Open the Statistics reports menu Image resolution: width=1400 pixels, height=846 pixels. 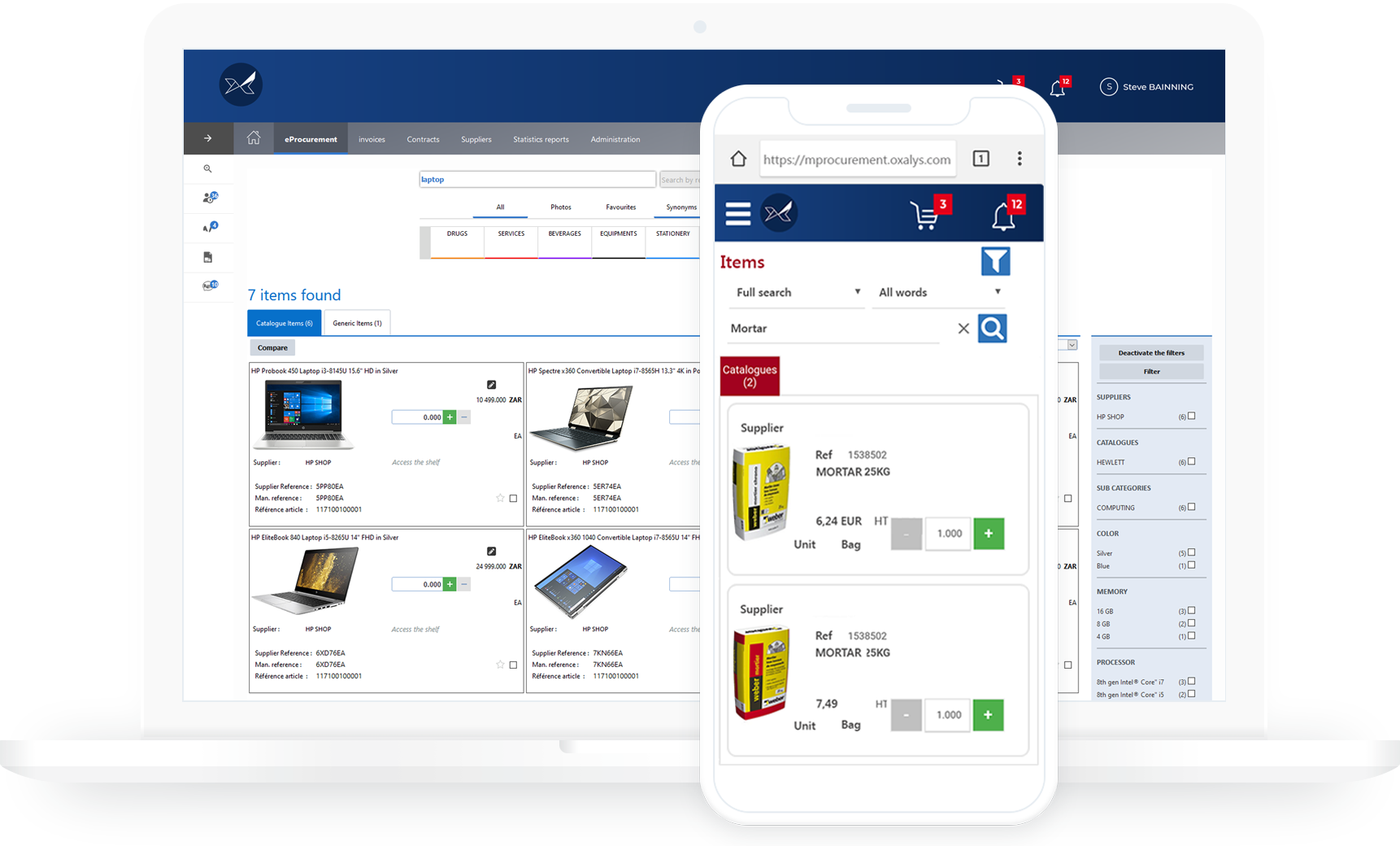[541, 139]
